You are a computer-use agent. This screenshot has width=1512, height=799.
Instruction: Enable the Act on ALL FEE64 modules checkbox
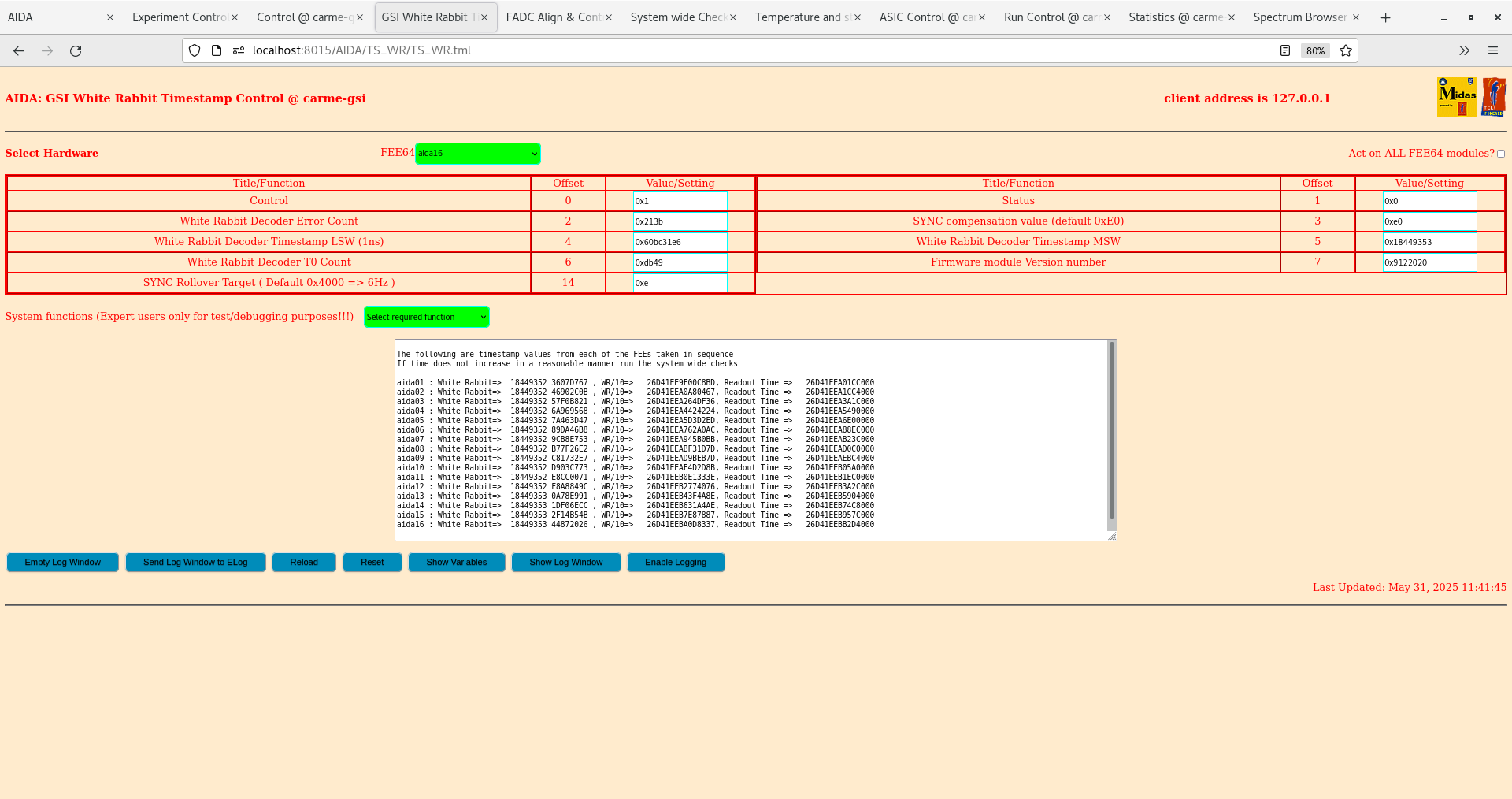pyautogui.click(x=1500, y=154)
